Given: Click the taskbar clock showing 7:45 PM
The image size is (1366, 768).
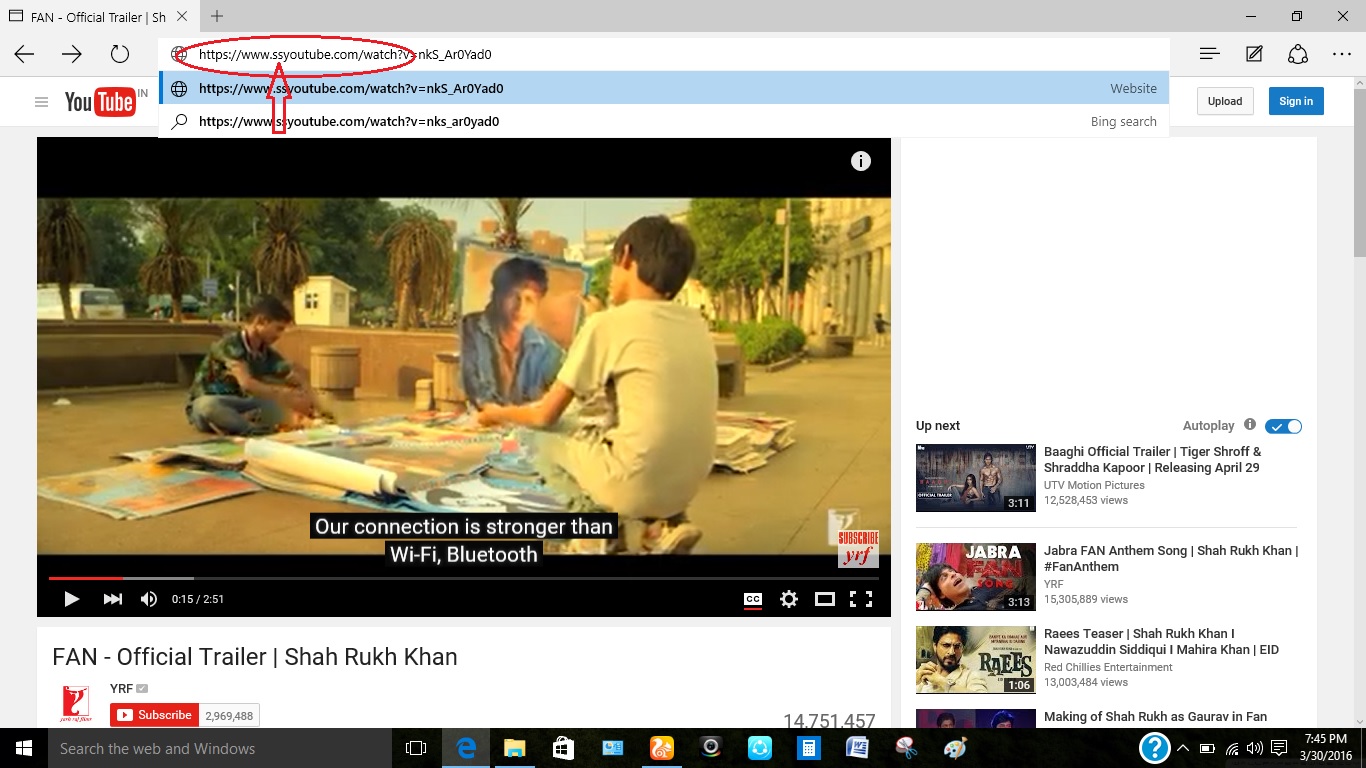Looking at the screenshot, I should point(1326,748).
